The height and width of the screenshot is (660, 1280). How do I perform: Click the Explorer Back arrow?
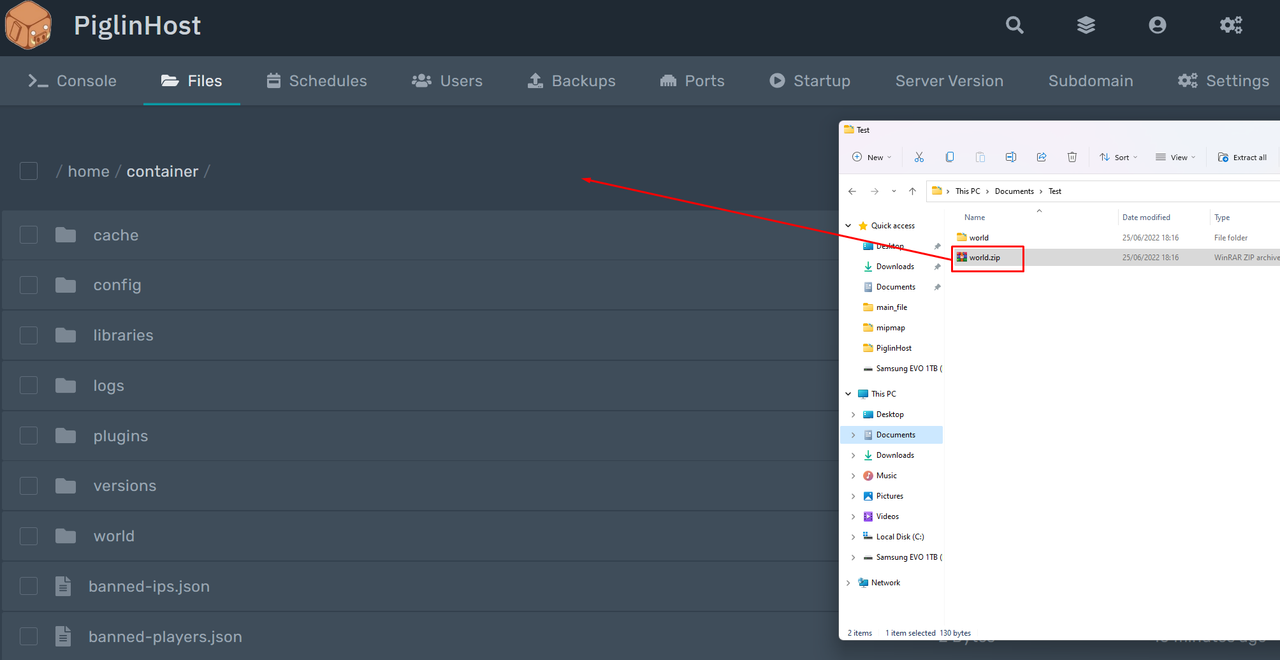click(852, 191)
